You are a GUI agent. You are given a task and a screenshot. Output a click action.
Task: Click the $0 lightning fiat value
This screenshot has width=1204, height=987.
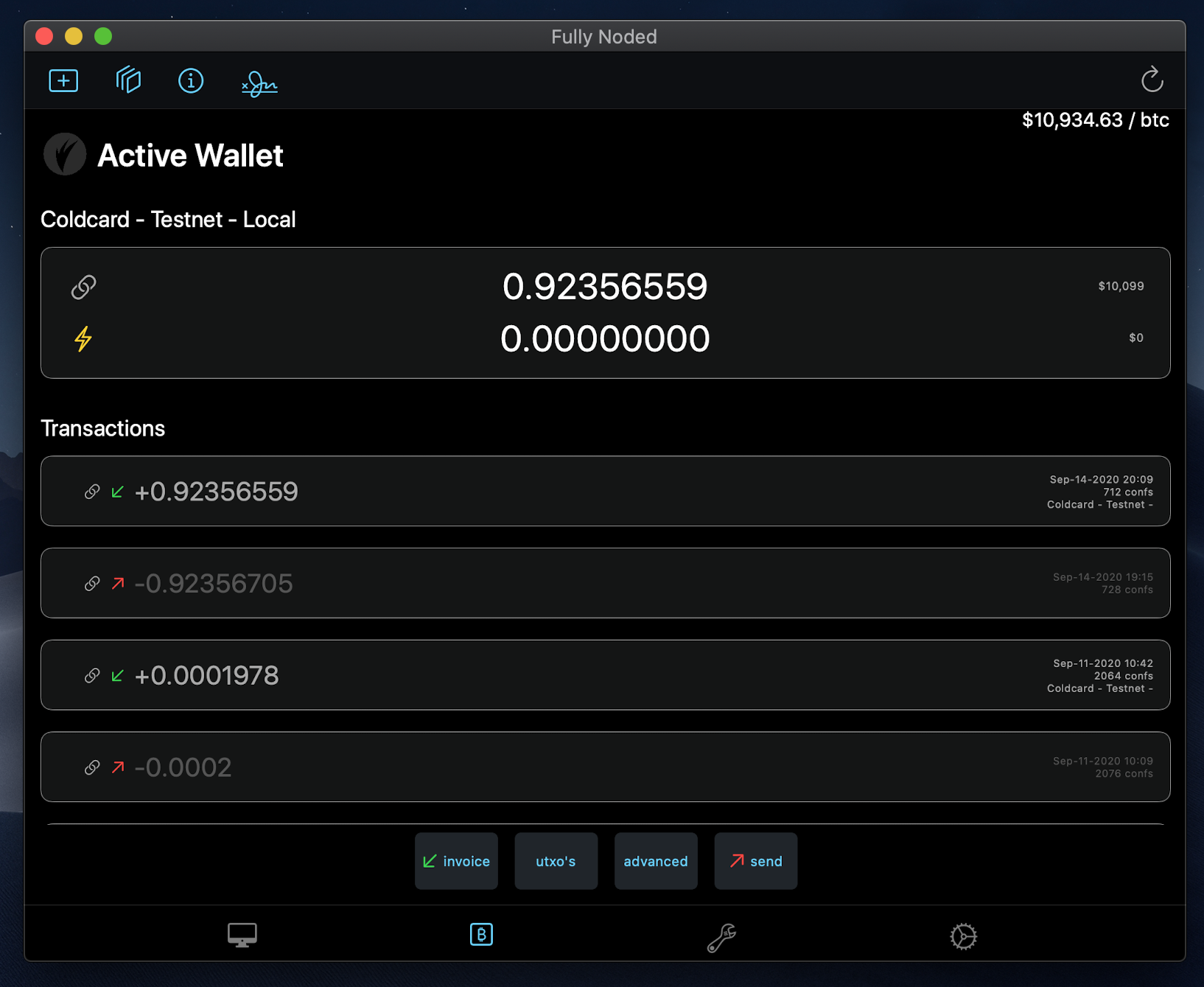(1136, 338)
